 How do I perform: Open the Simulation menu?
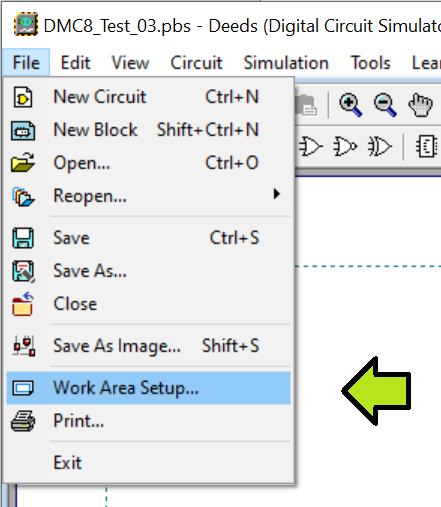coord(286,63)
